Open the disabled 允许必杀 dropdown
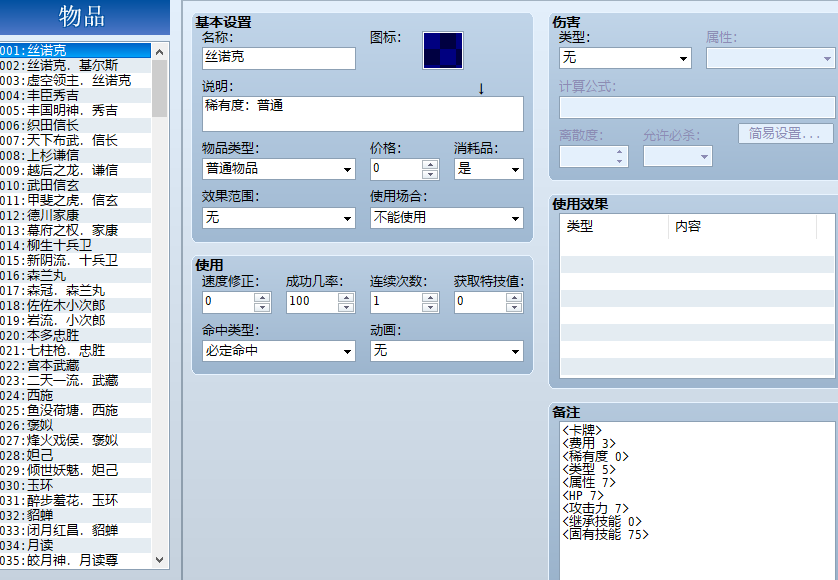The height and width of the screenshot is (580, 838). click(677, 156)
